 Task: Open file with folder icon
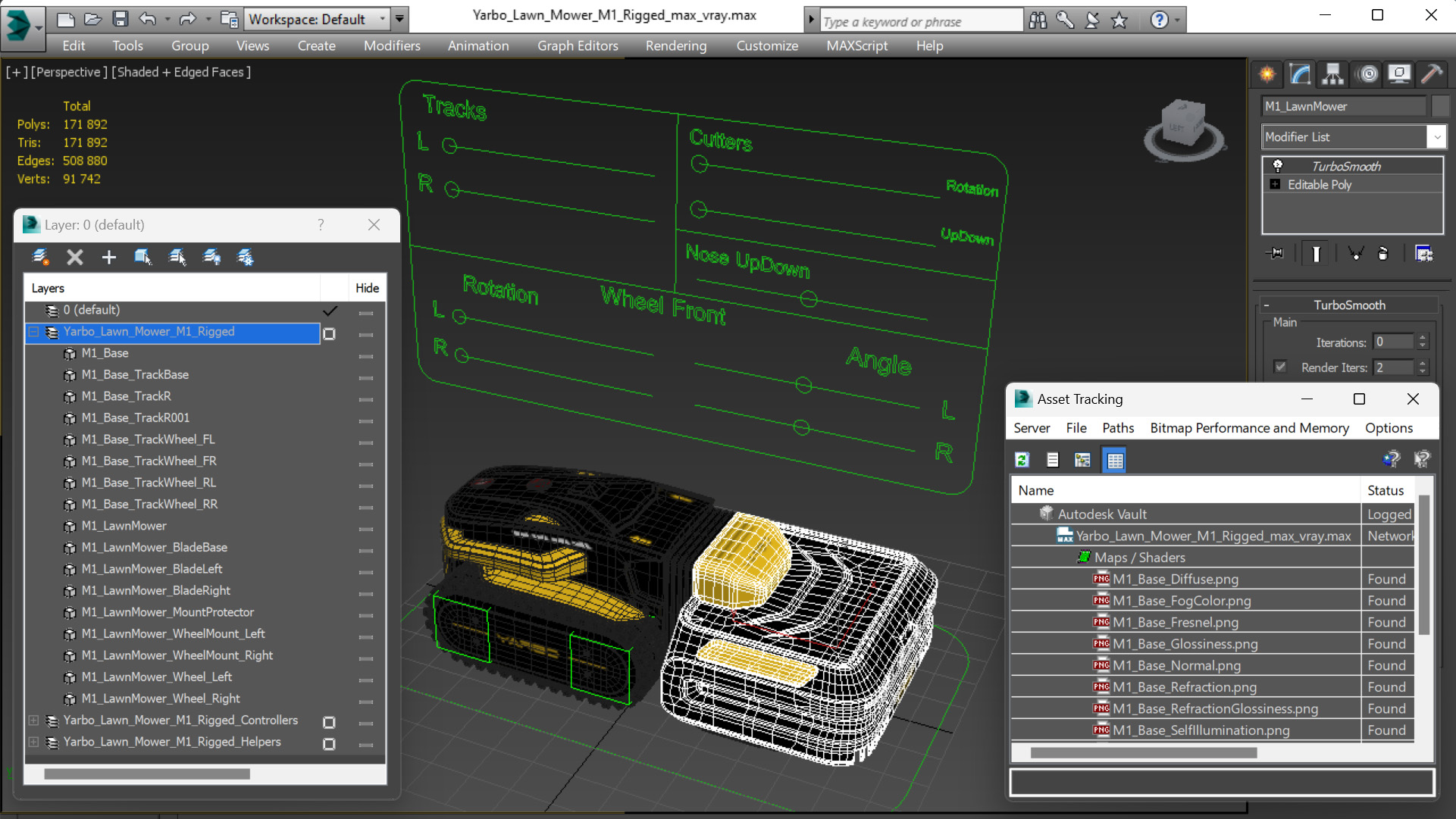(x=92, y=19)
